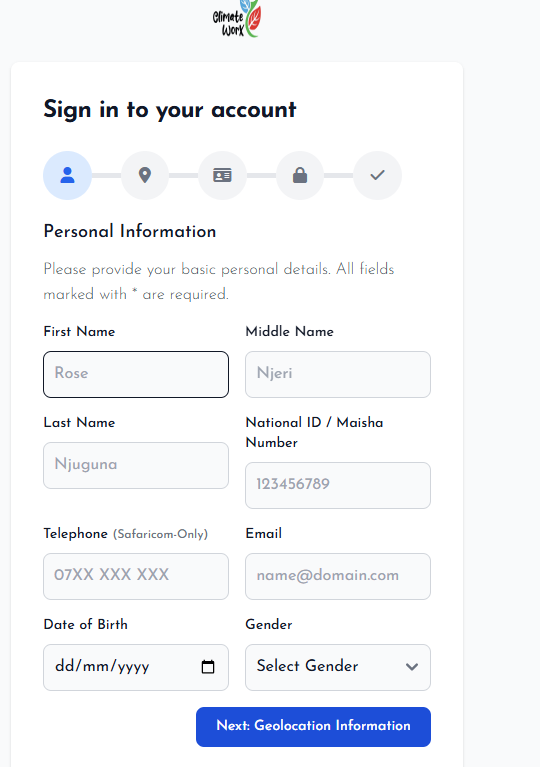Open the calendar picker icon
This screenshot has height=767, width=540.
pos(208,667)
